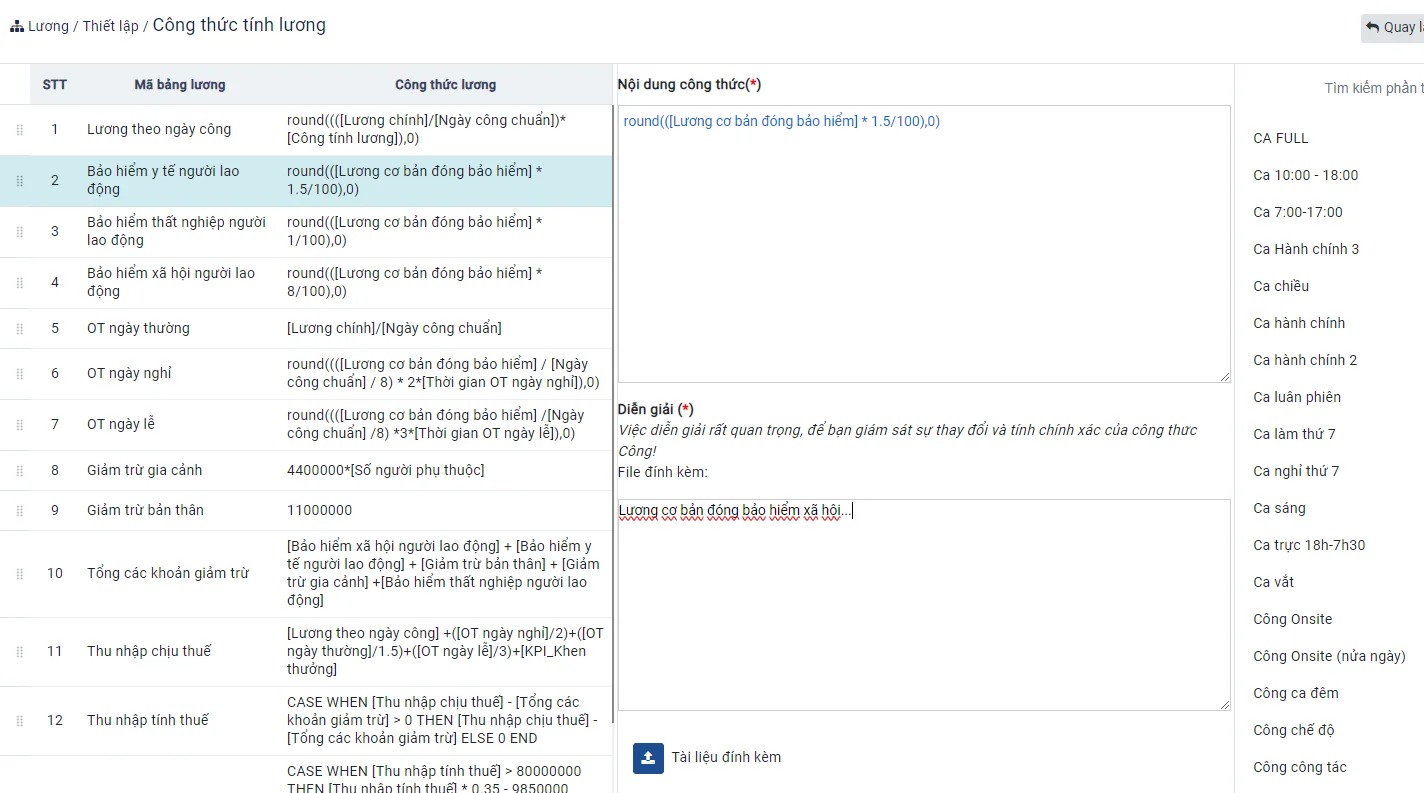
Task: Click drag handle of Lương theo ngày công row
Action: (19, 130)
